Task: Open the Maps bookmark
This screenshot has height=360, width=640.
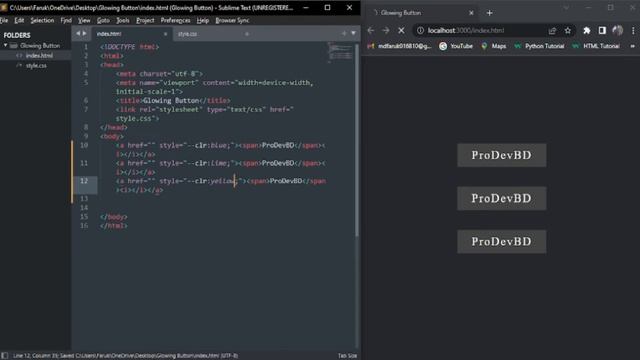Action: click(x=493, y=46)
